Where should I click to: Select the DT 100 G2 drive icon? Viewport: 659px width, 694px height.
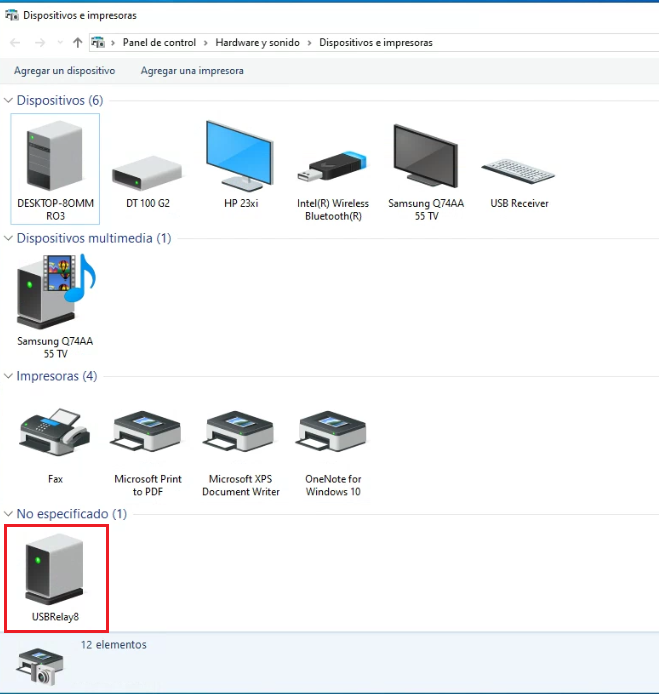[147, 173]
